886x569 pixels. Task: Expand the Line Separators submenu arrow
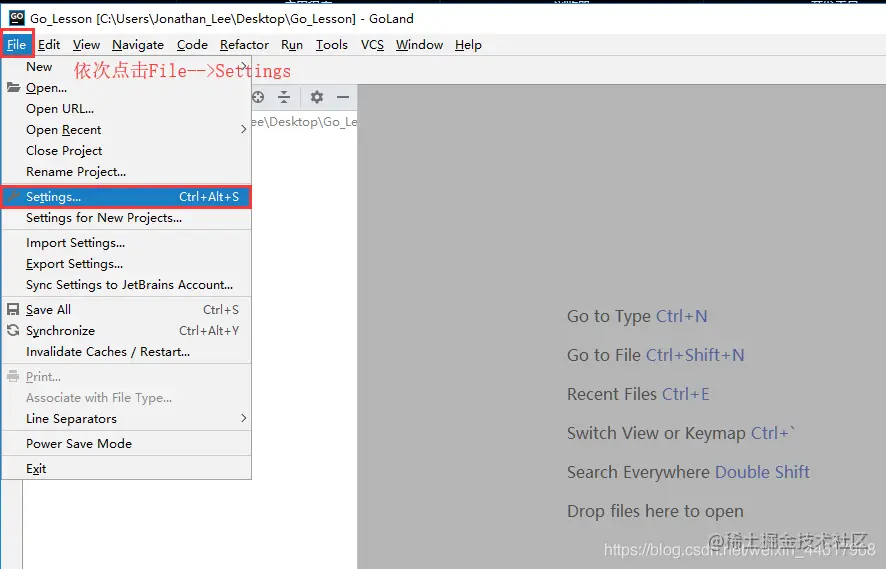[x=244, y=418]
